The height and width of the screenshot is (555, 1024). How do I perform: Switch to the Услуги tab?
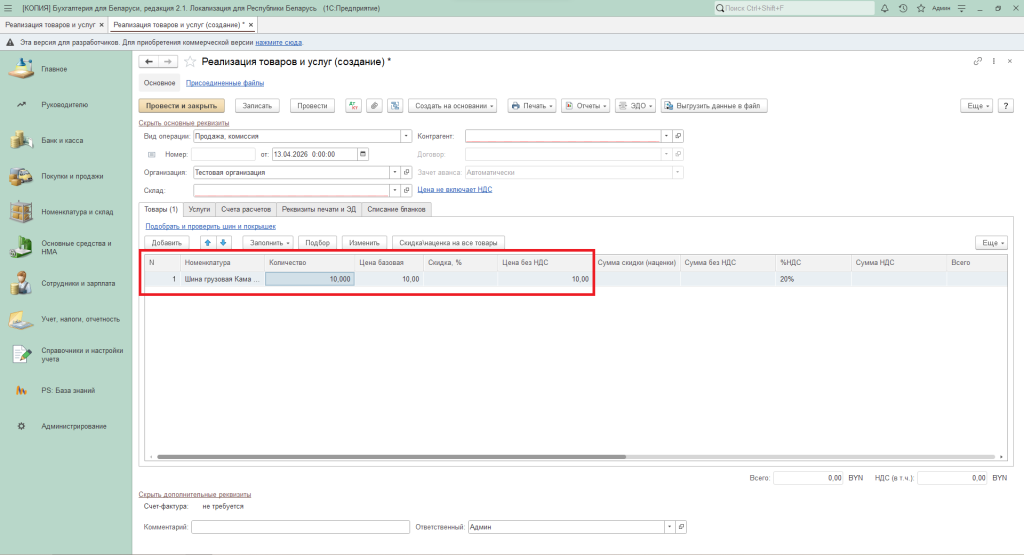click(199, 209)
